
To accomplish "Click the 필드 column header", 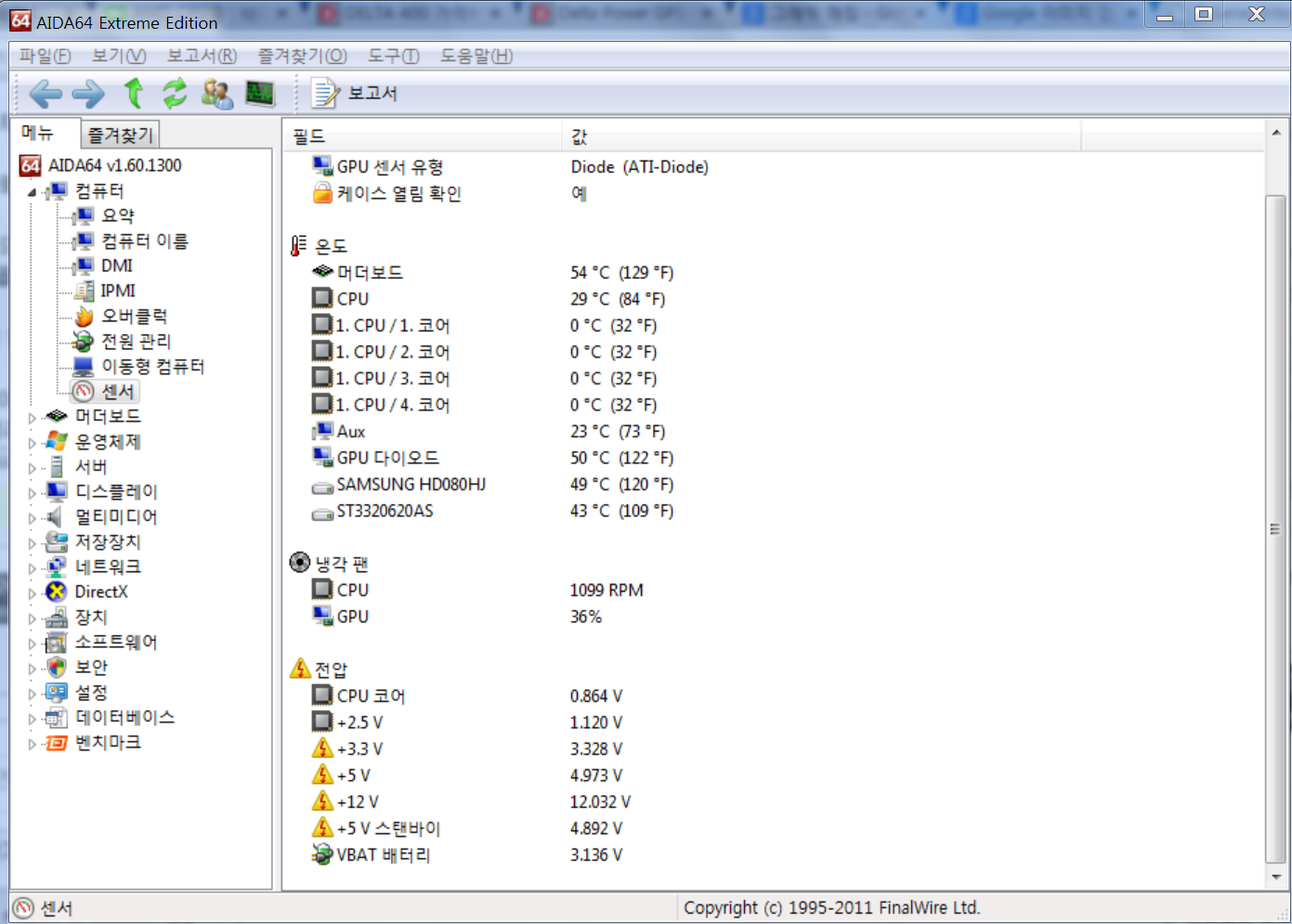I will pos(423,137).
